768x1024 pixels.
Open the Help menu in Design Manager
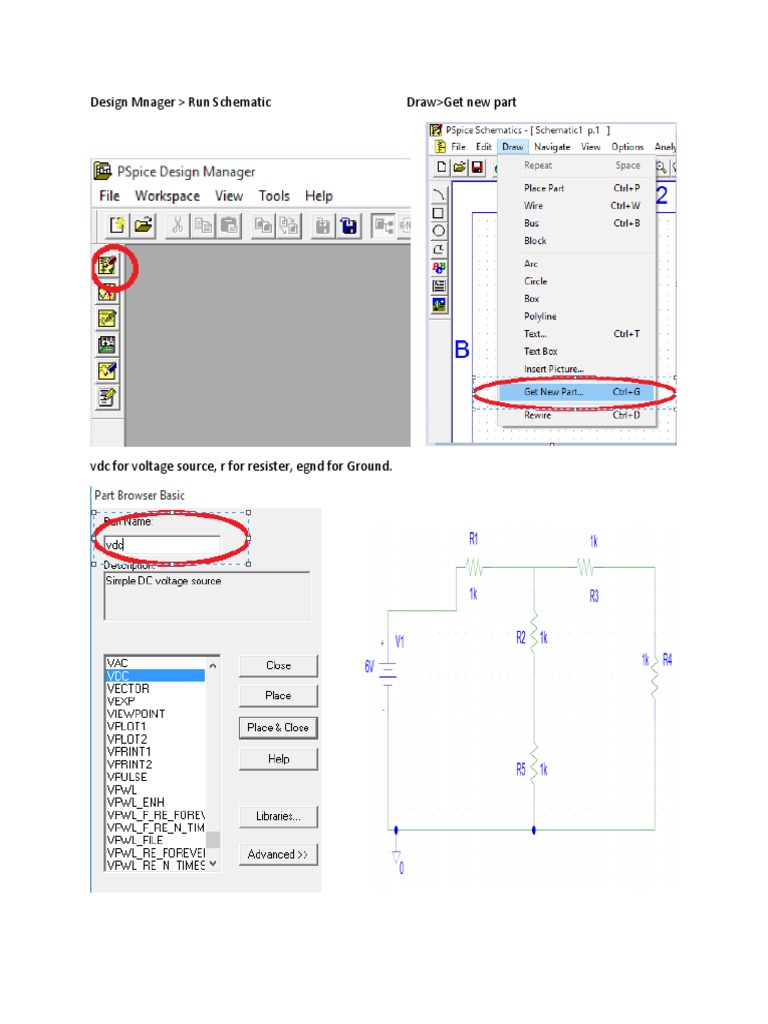319,196
